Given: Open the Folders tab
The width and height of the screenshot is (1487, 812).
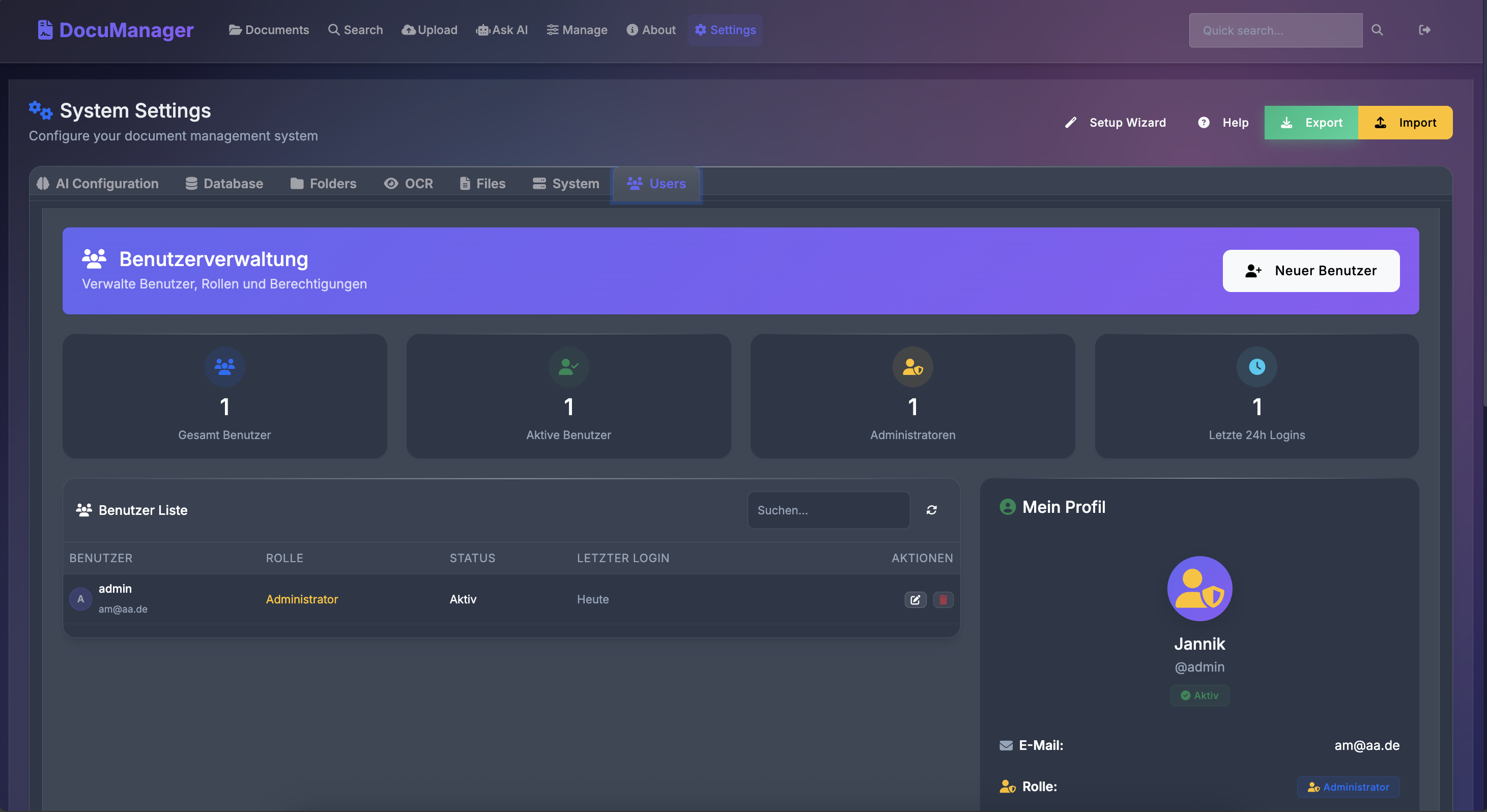Looking at the screenshot, I should (x=323, y=184).
